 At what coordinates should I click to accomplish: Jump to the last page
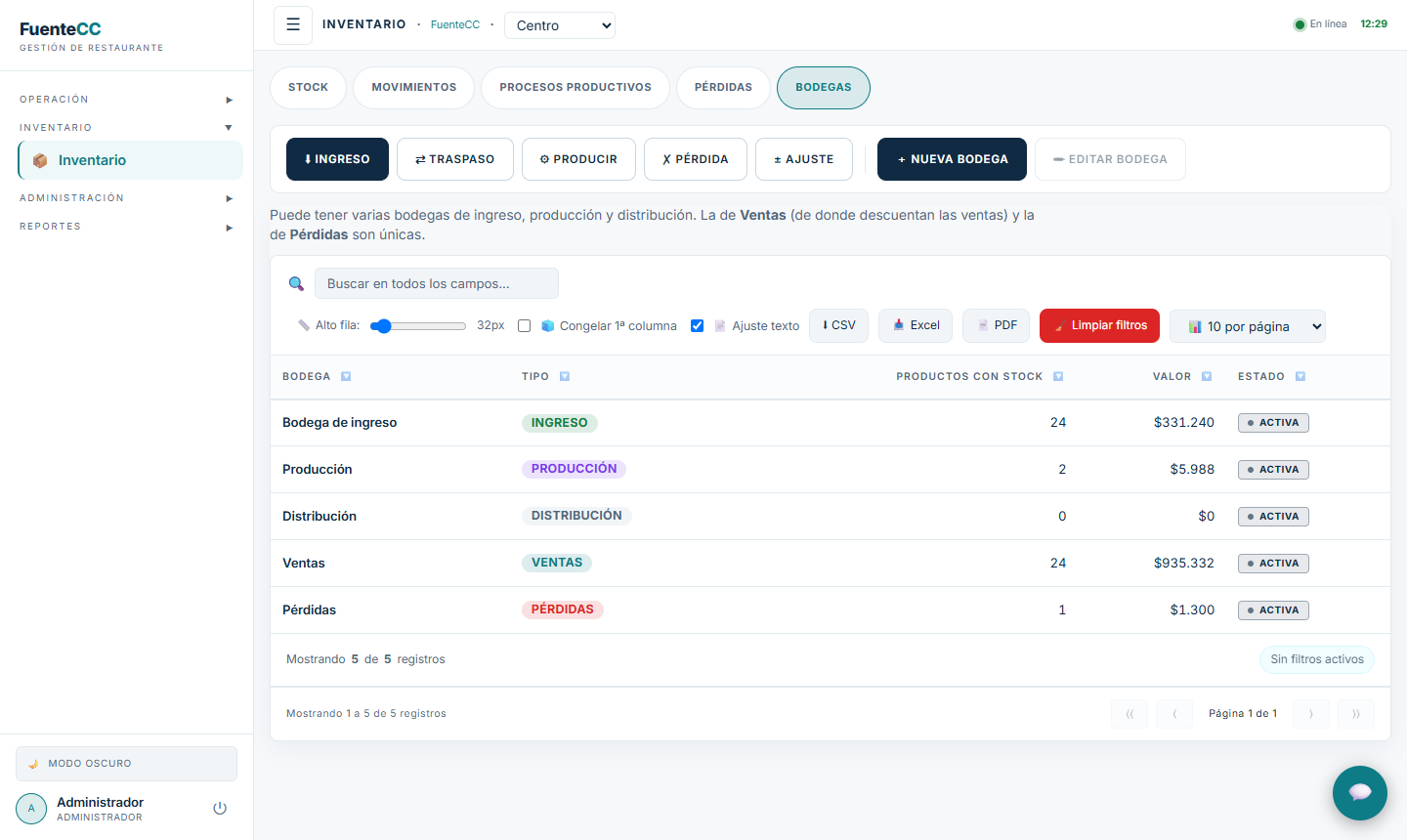(x=1356, y=714)
